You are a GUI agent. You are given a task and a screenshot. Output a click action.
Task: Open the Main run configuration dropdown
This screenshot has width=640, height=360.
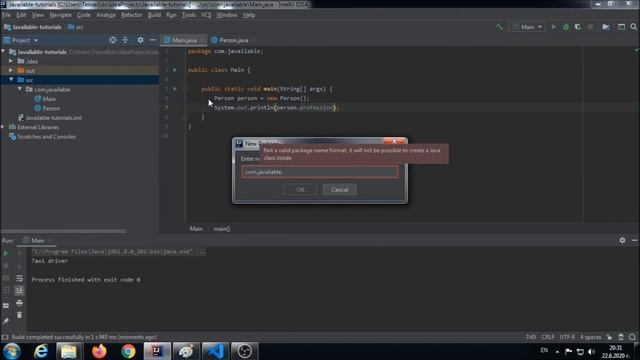527,27
